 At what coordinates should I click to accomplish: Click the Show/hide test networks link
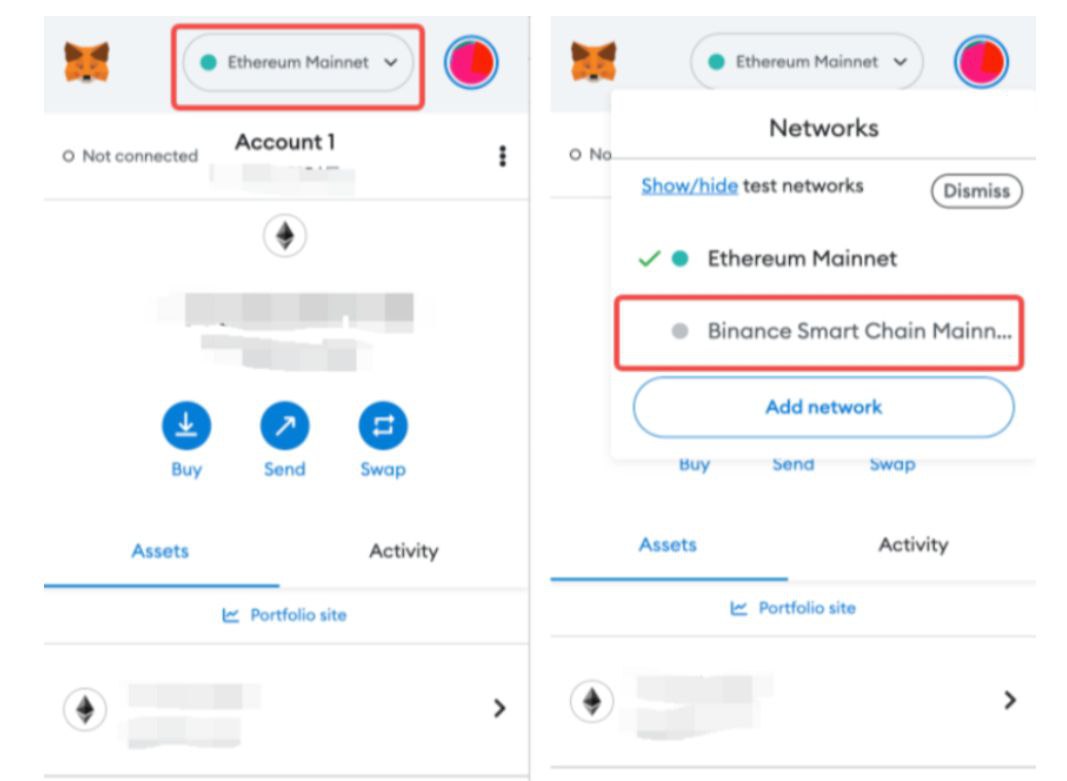coord(689,186)
